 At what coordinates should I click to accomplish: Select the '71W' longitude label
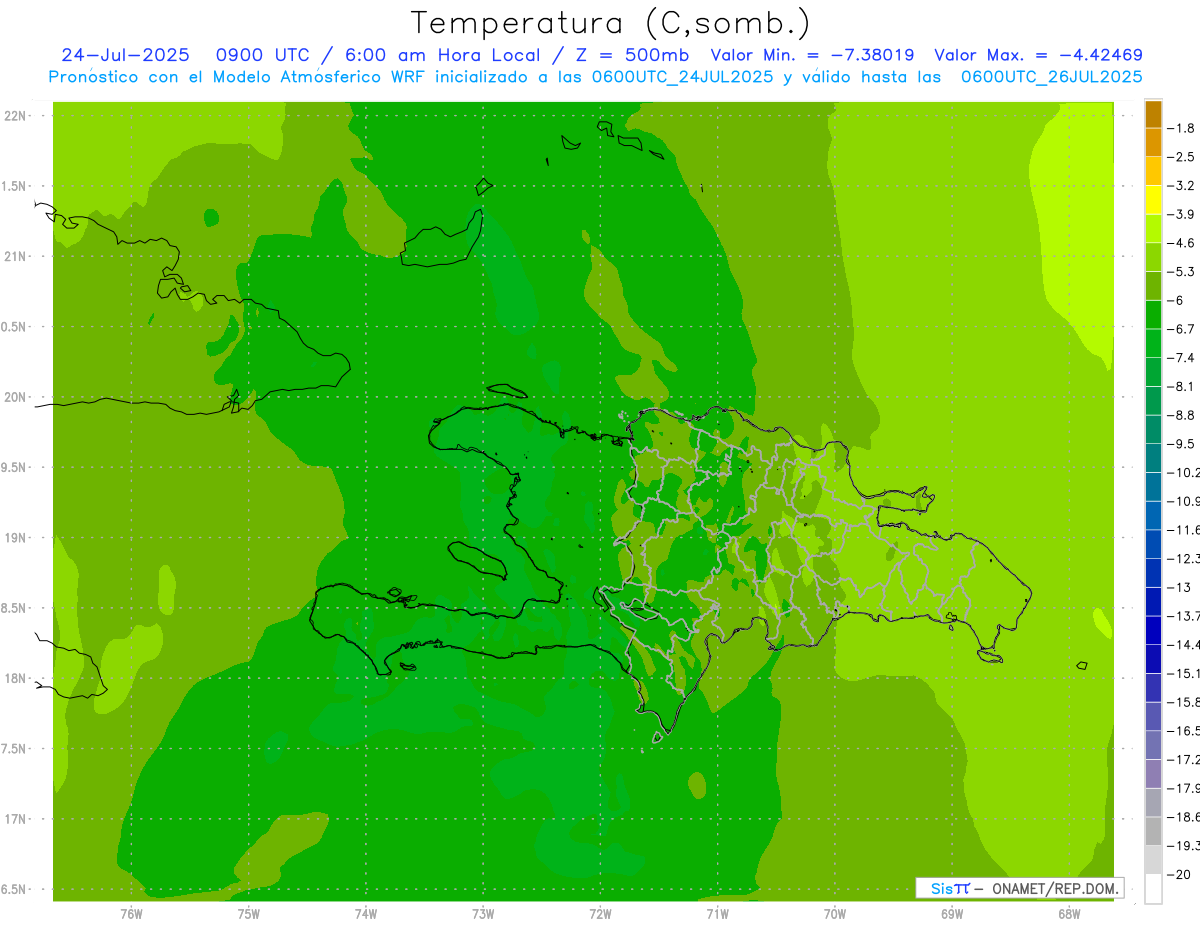click(x=717, y=914)
